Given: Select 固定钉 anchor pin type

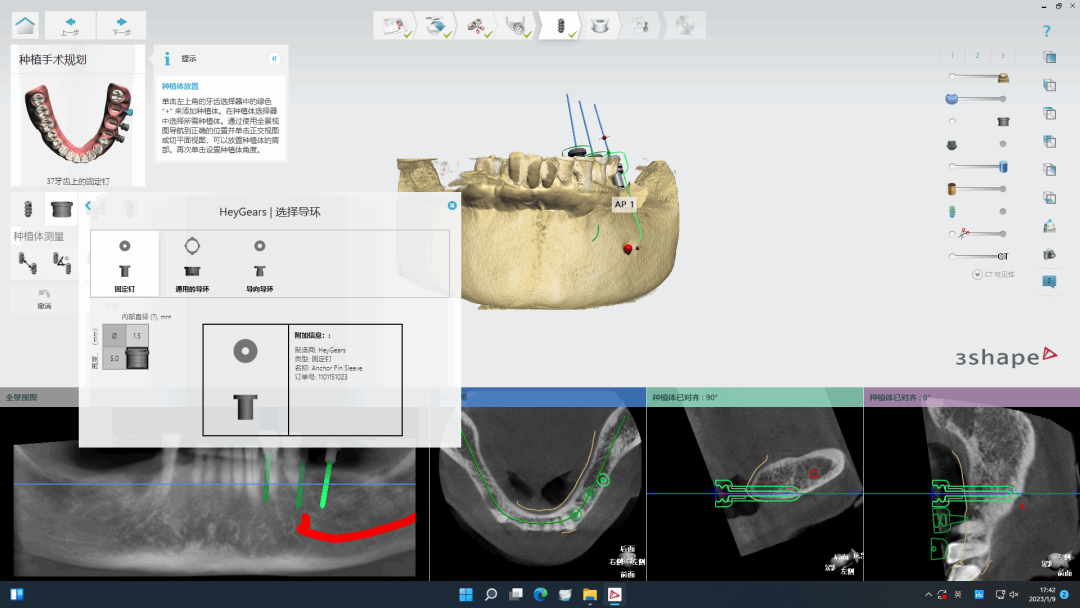Looking at the screenshot, I should [124, 264].
